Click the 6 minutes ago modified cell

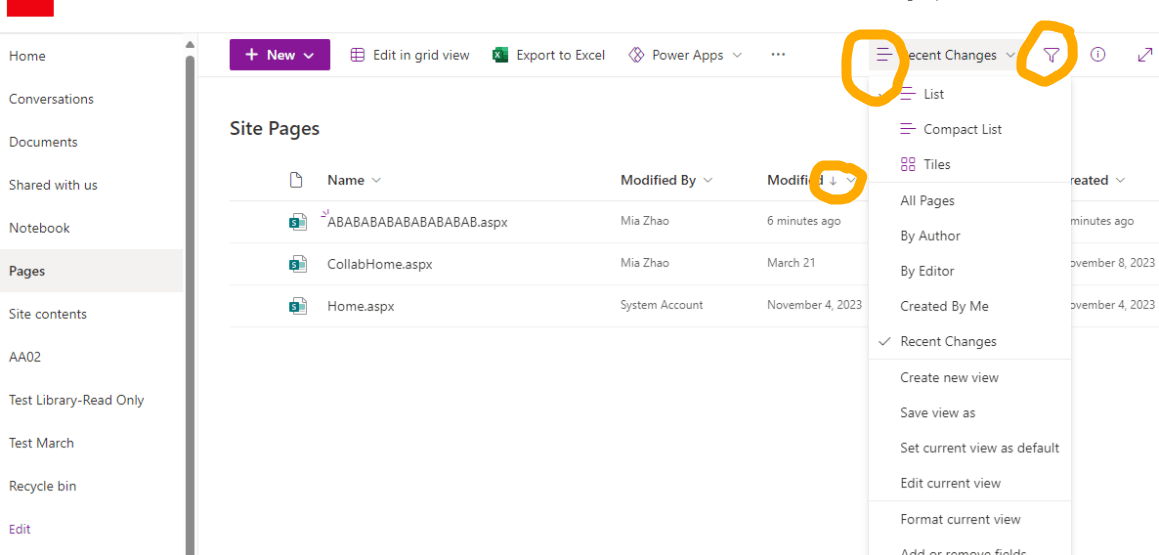803,221
